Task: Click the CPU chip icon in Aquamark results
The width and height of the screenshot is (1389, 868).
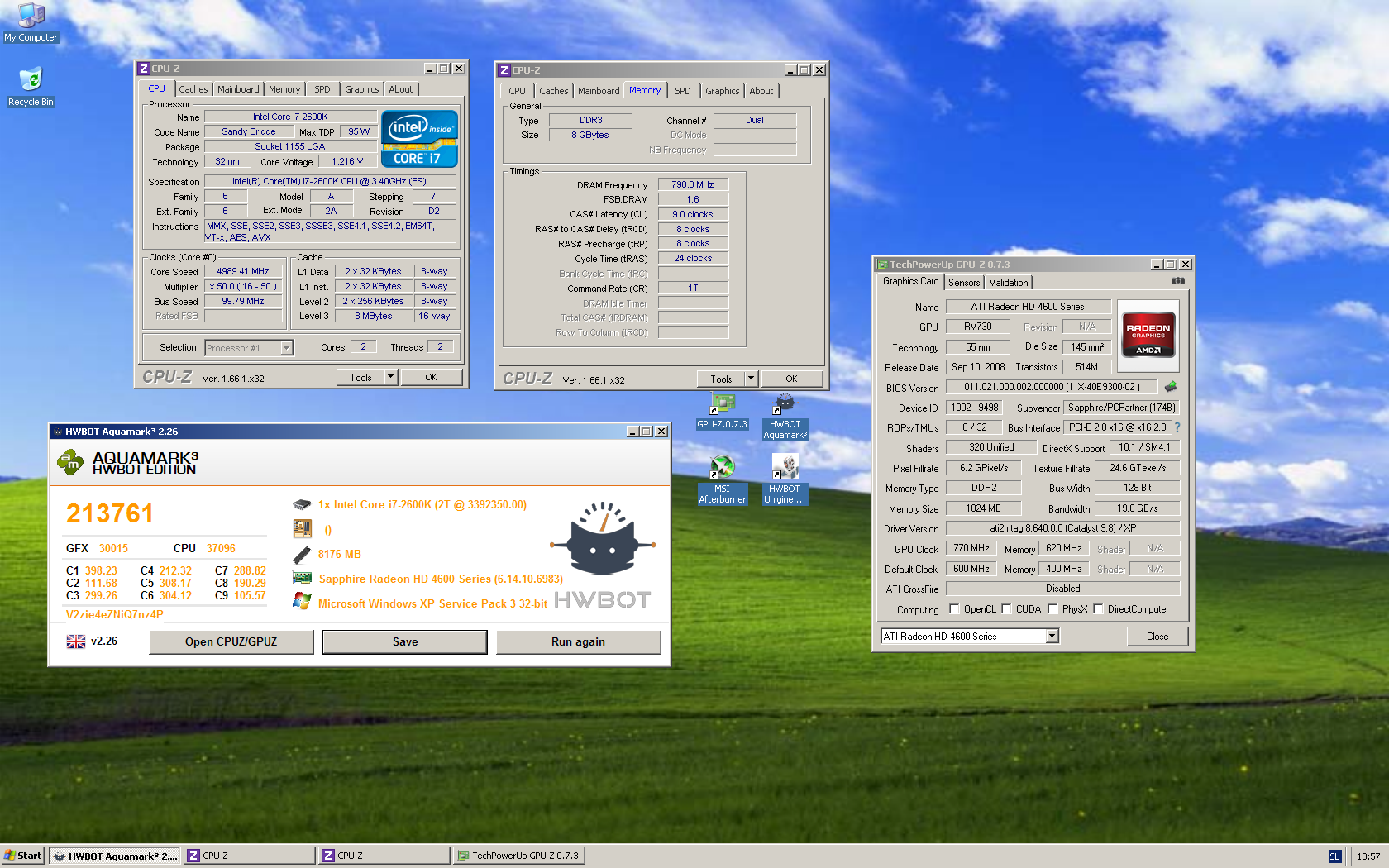Action: pos(302,504)
